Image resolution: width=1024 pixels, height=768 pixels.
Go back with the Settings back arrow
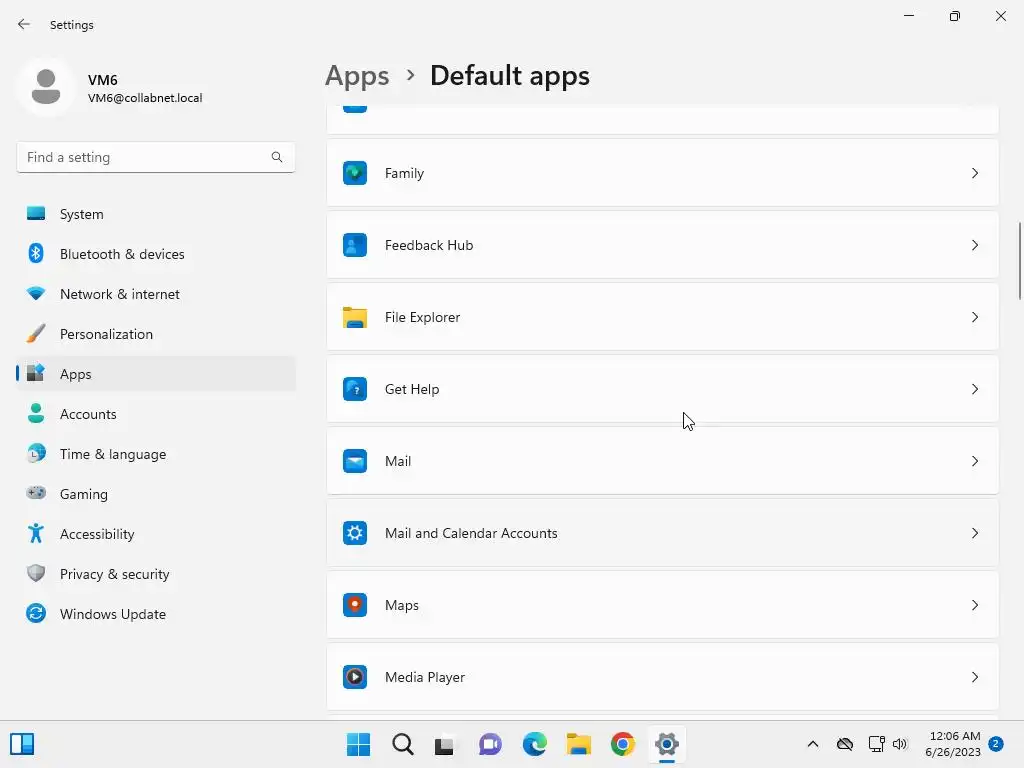pyautogui.click(x=24, y=24)
